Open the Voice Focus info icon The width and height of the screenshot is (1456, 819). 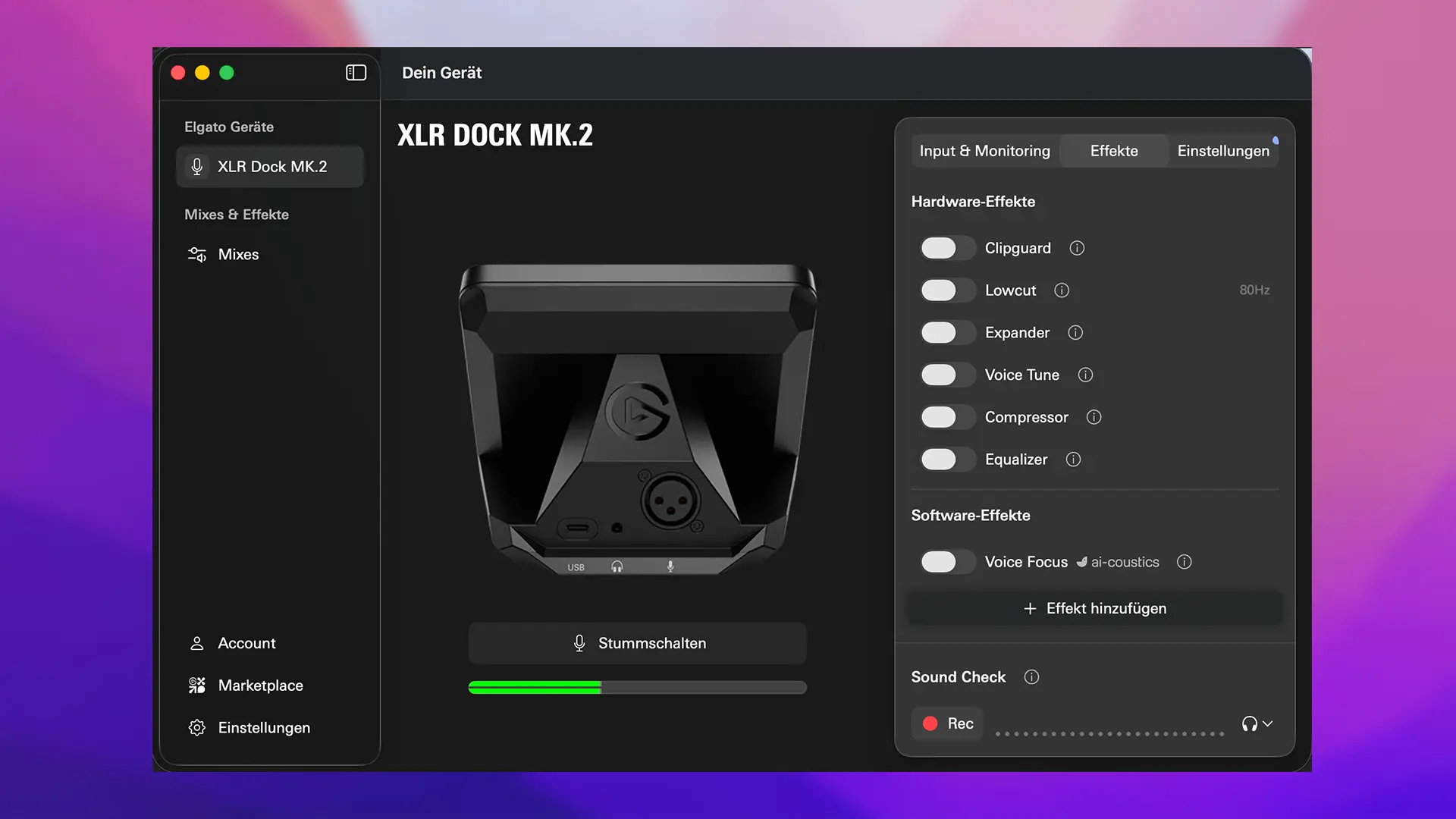point(1184,562)
